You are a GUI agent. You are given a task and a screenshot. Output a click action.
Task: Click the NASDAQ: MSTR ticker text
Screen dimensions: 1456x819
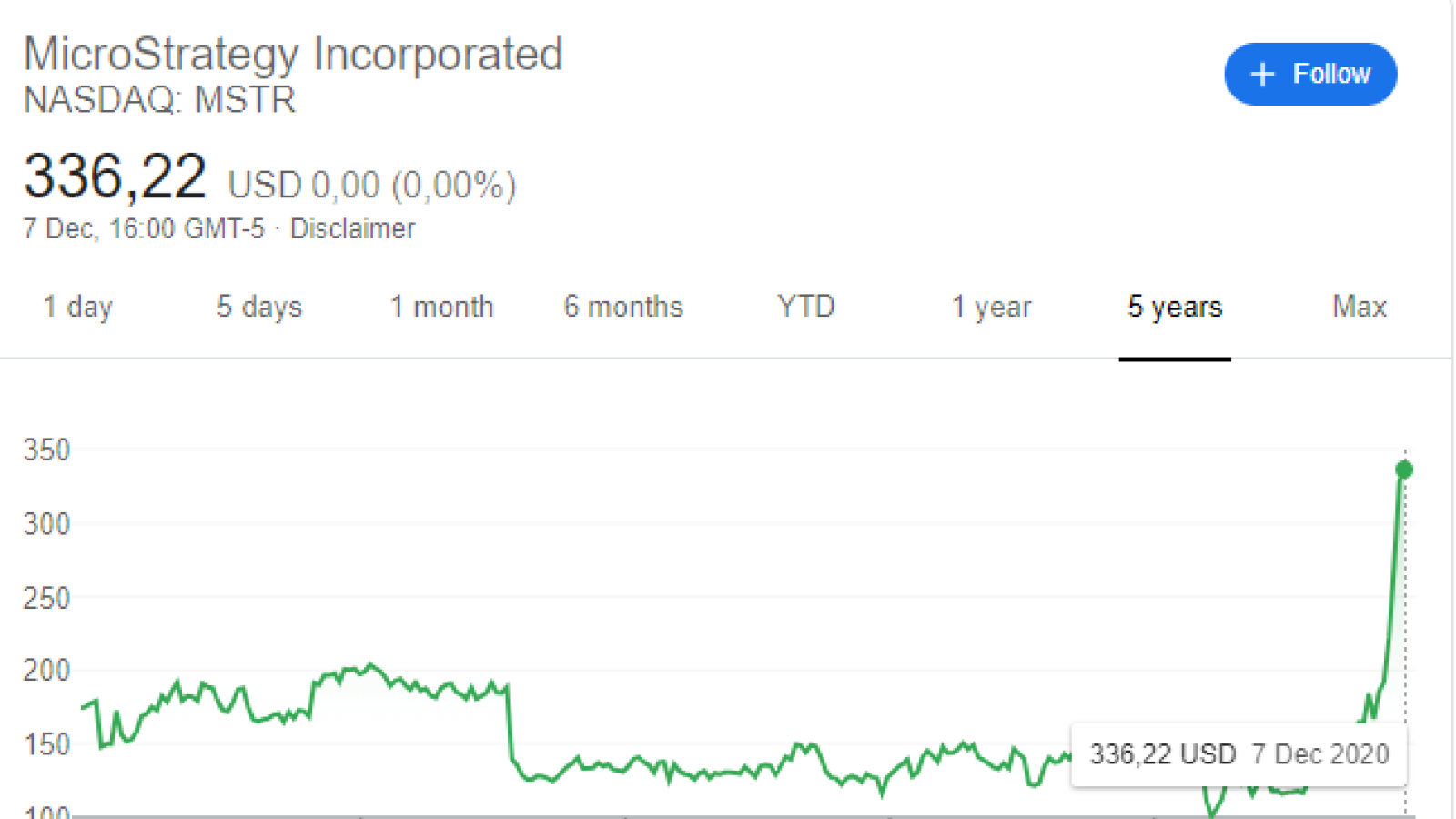[159, 100]
